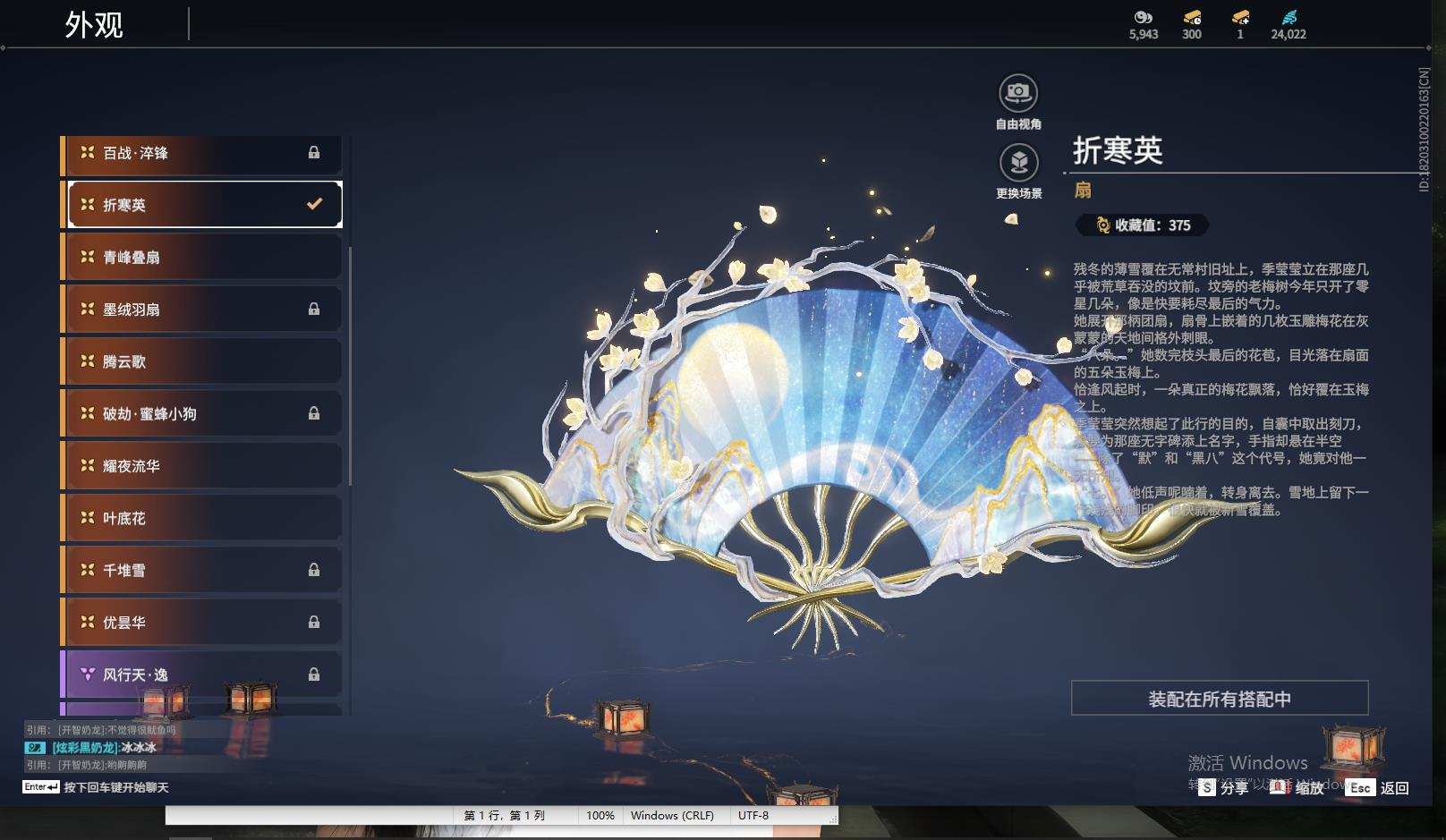
Task: Click appearance list scrollbar
Action: coord(350,367)
